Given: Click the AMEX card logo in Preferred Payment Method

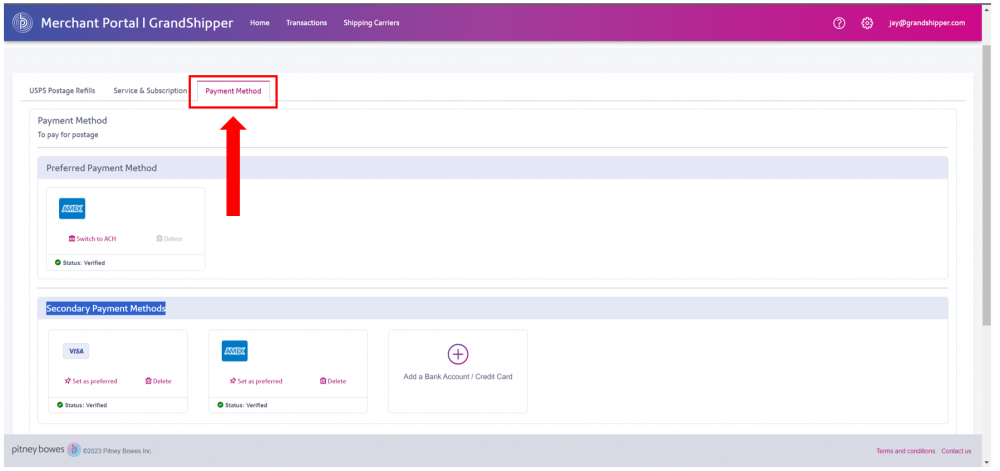Looking at the screenshot, I should click(72, 208).
